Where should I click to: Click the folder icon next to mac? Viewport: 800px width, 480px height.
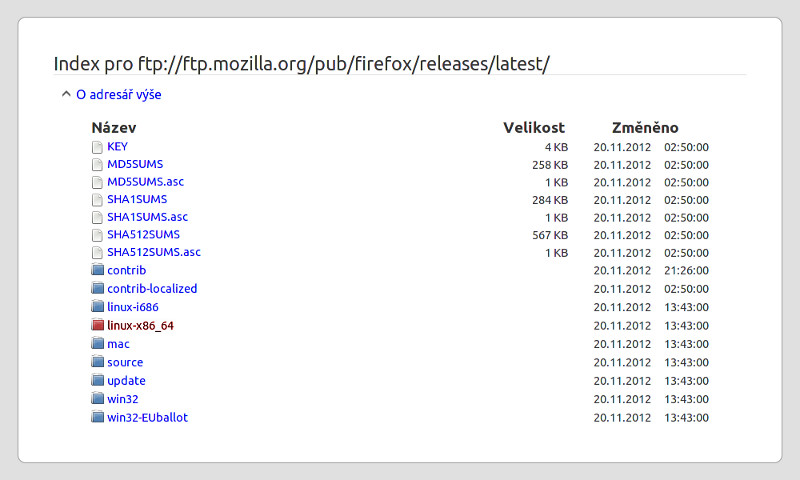click(x=97, y=343)
